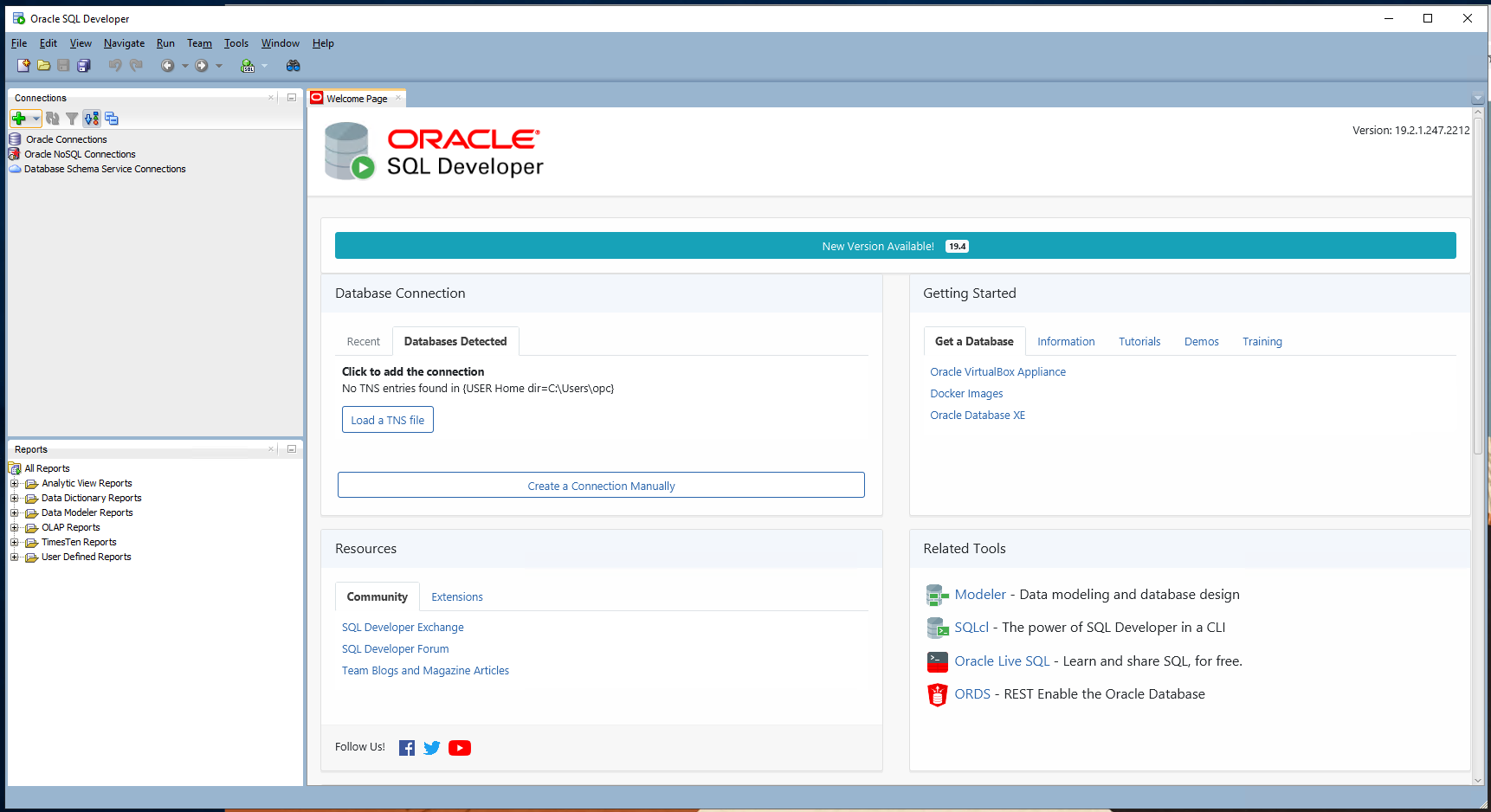
Task: Close the Welcome Page tab
Action: [x=398, y=98]
